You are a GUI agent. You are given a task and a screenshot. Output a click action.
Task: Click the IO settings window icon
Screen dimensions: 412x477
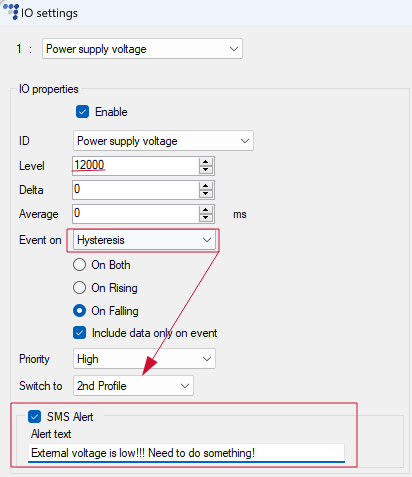pyautogui.click(x=11, y=11)
